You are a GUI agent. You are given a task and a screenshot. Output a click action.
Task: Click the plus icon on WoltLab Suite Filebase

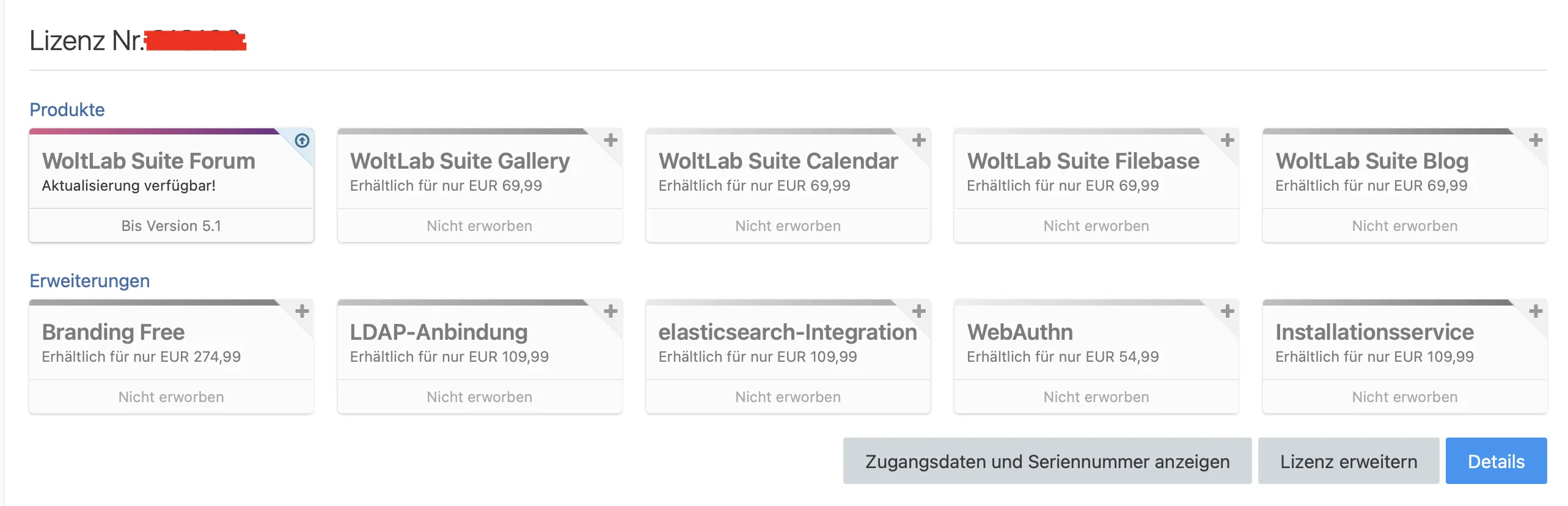point(1228,141)
